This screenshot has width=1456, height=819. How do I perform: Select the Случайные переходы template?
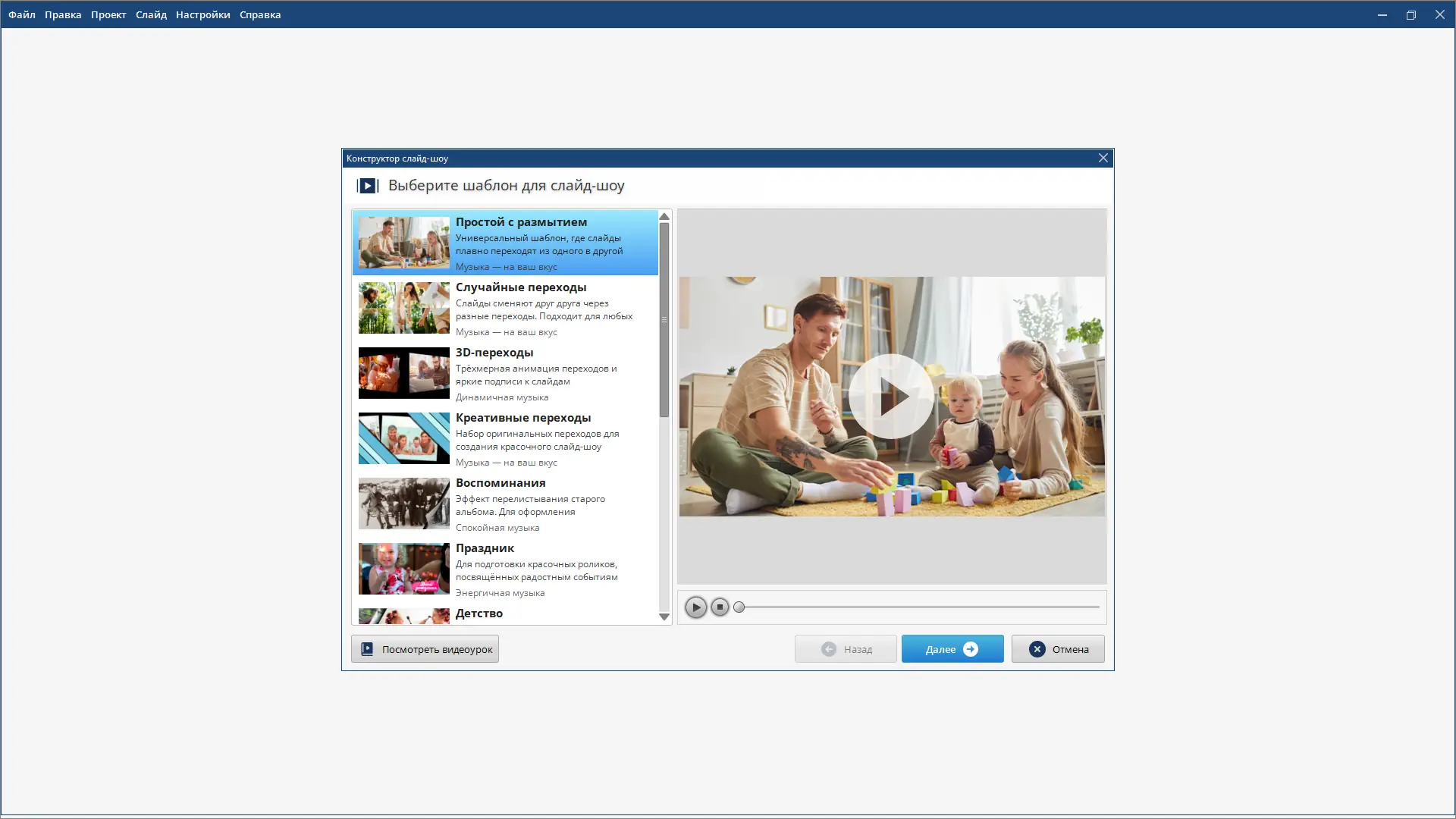505,308
